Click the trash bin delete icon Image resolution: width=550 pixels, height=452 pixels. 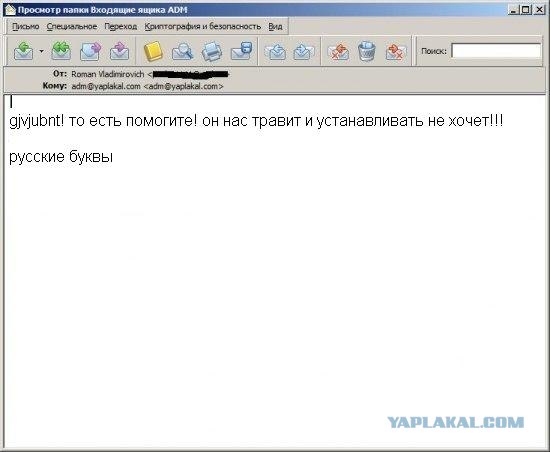click(367, 51)
